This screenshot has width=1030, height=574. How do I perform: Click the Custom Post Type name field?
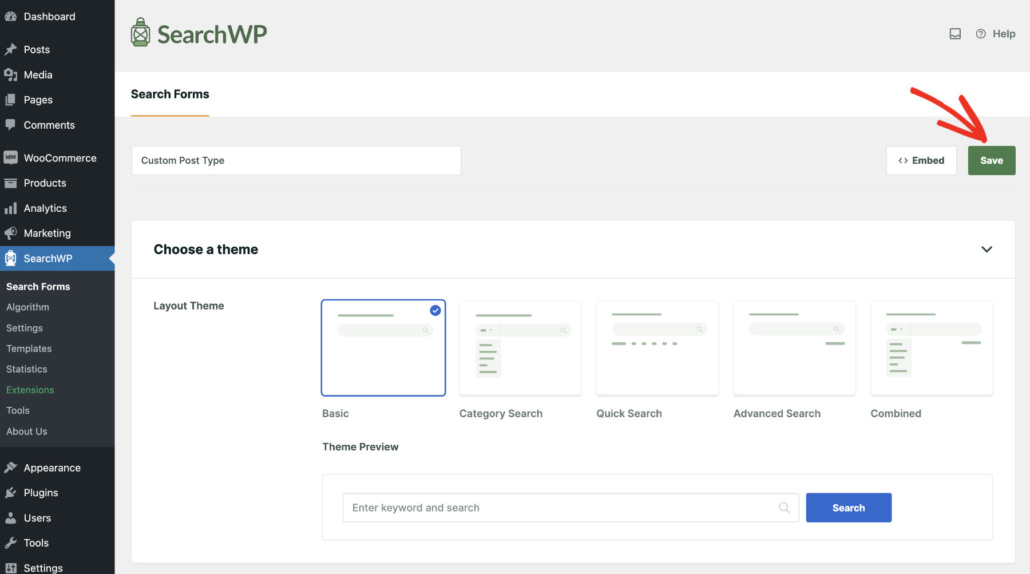(296, 160)
